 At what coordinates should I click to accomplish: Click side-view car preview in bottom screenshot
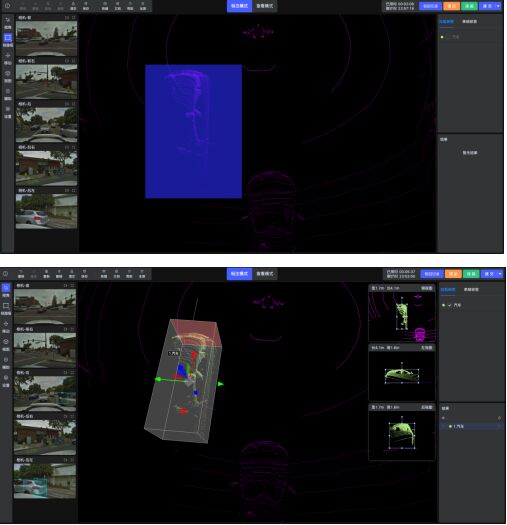(402, 376)
